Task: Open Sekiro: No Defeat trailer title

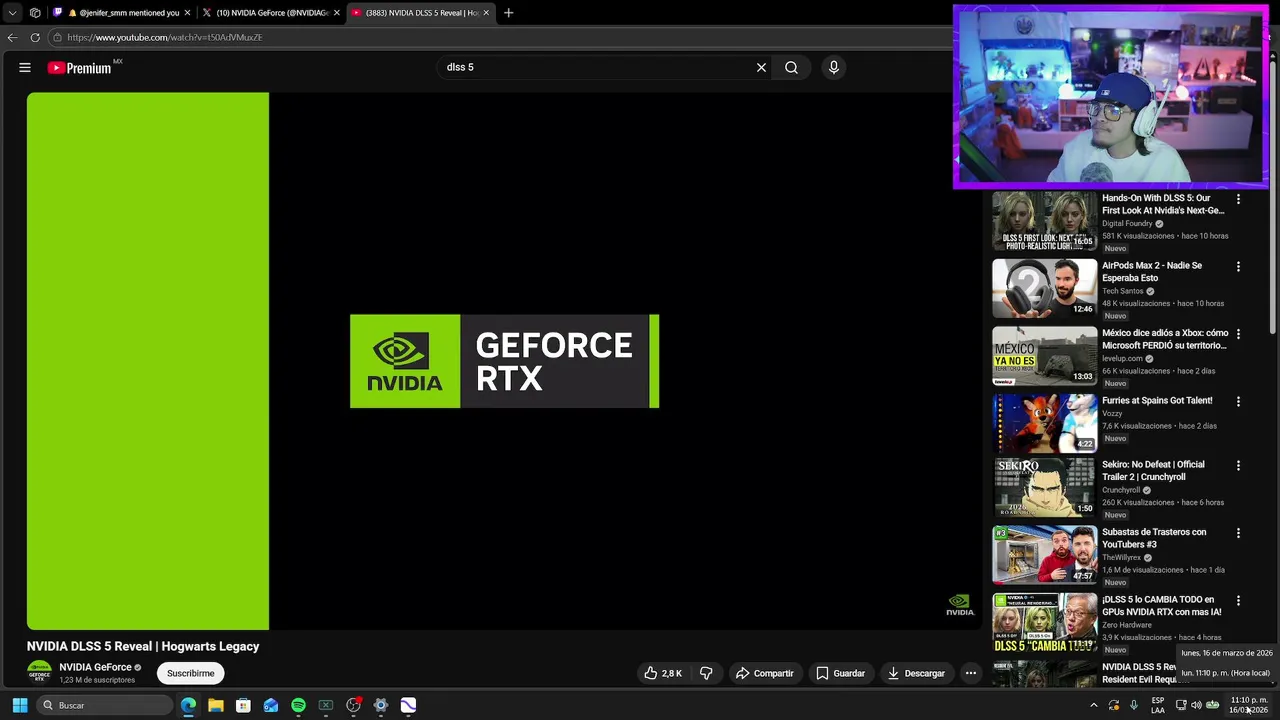Action: click(1153, 471)
